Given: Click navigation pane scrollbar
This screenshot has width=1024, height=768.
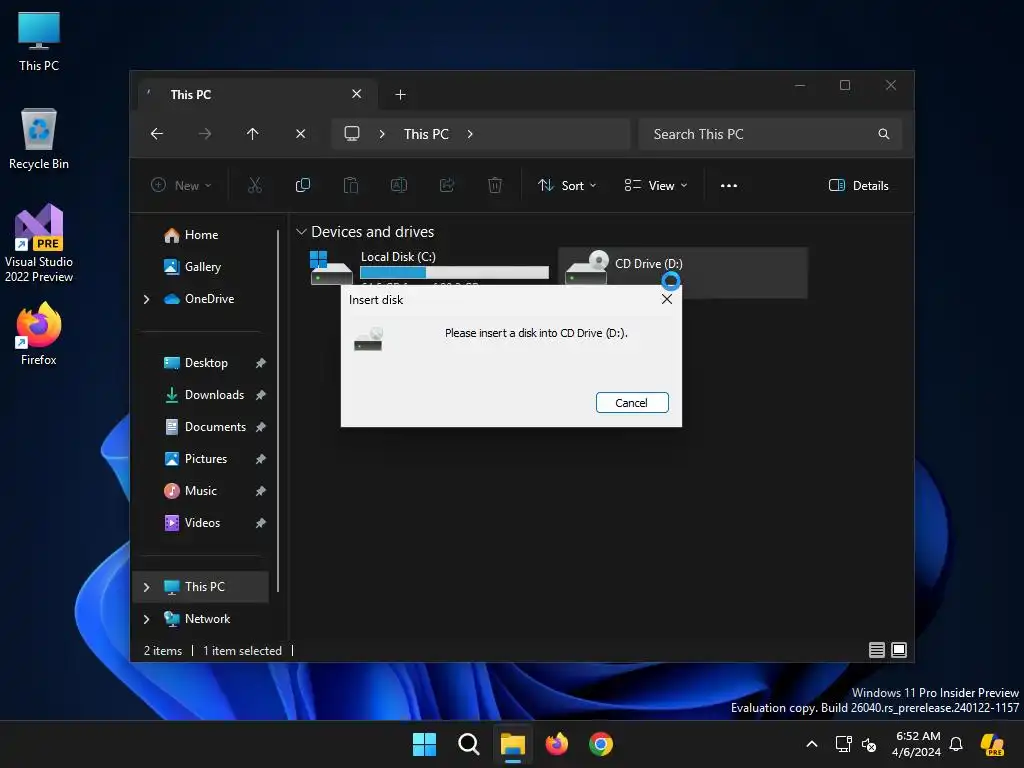Looking at the screenshot, I should click(278, 410).
